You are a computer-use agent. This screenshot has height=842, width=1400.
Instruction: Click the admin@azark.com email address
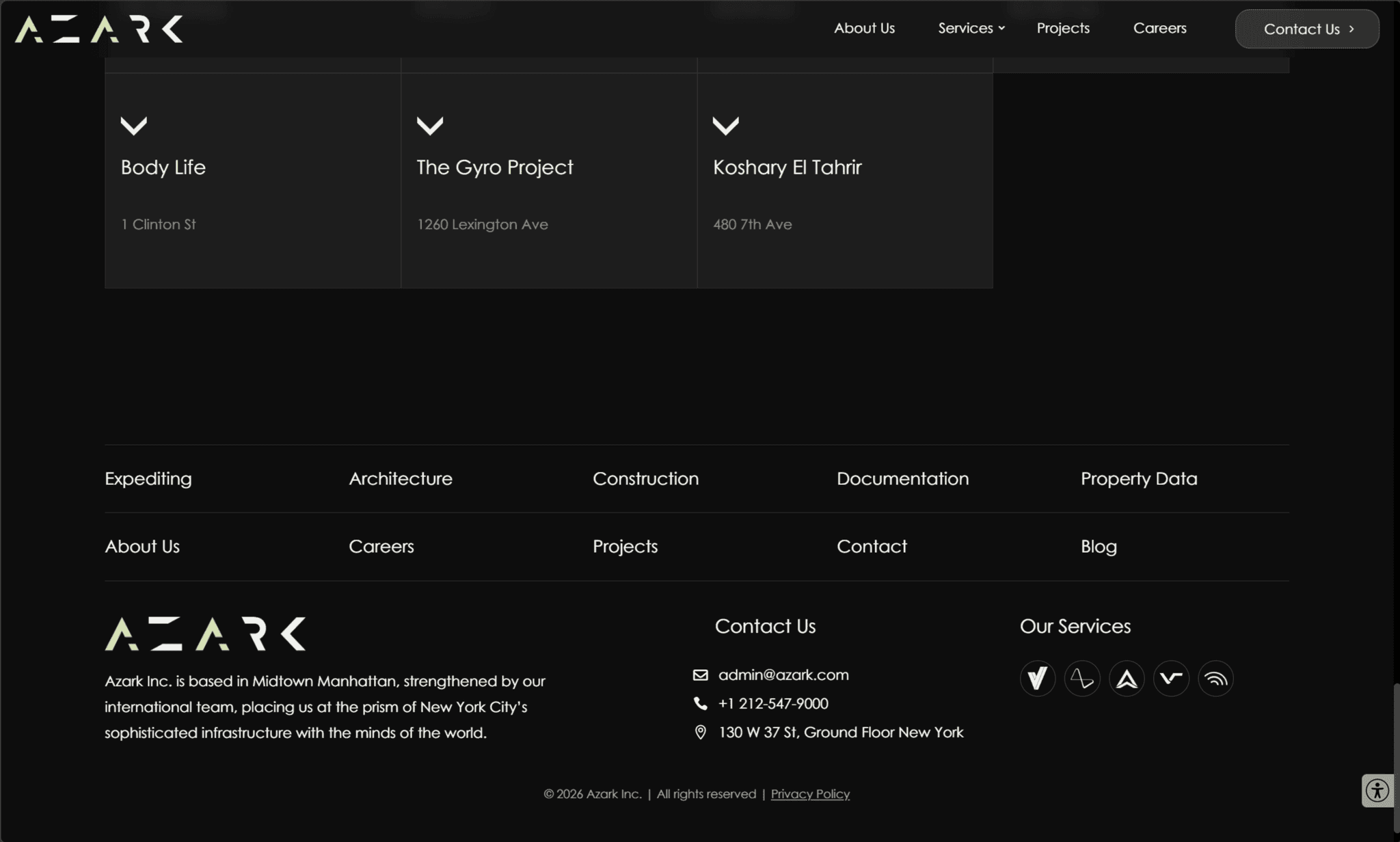click(x=783, y=675)
